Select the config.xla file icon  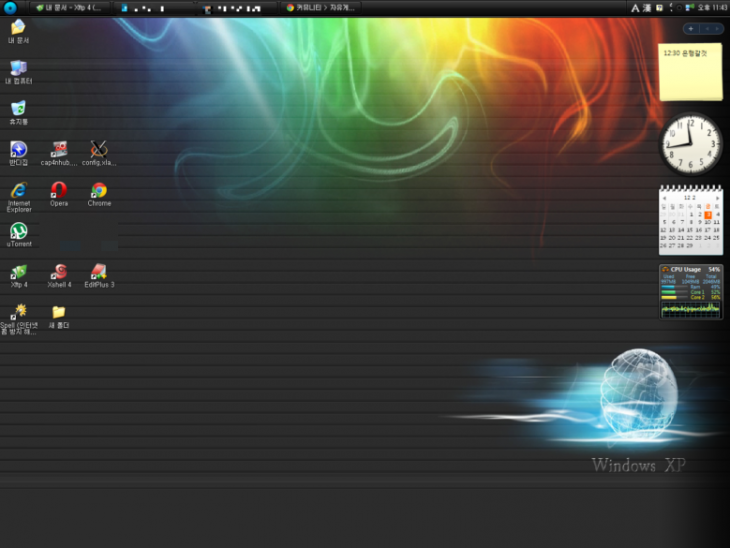pyautogui.click(x=99, y=149)
